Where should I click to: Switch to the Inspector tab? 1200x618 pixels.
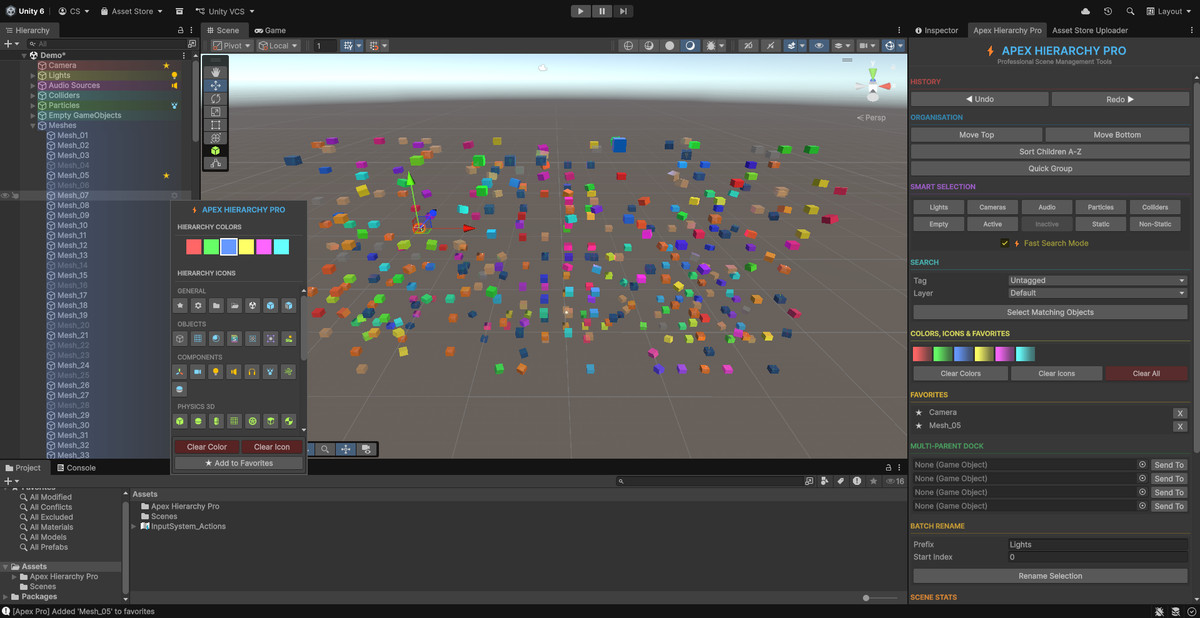936,30
